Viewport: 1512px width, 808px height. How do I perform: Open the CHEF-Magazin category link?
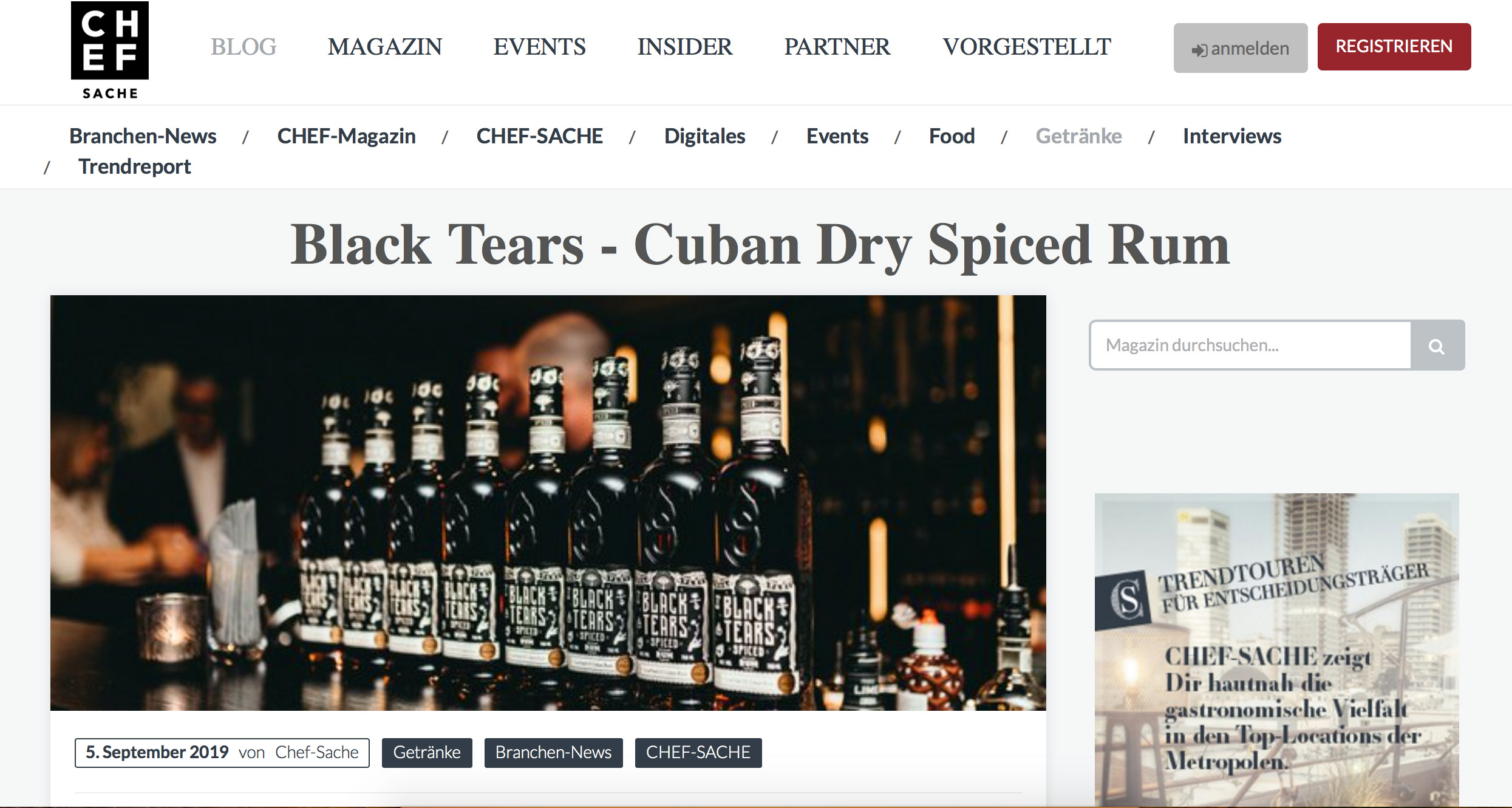pyautogui.click(x=346, y=136)
